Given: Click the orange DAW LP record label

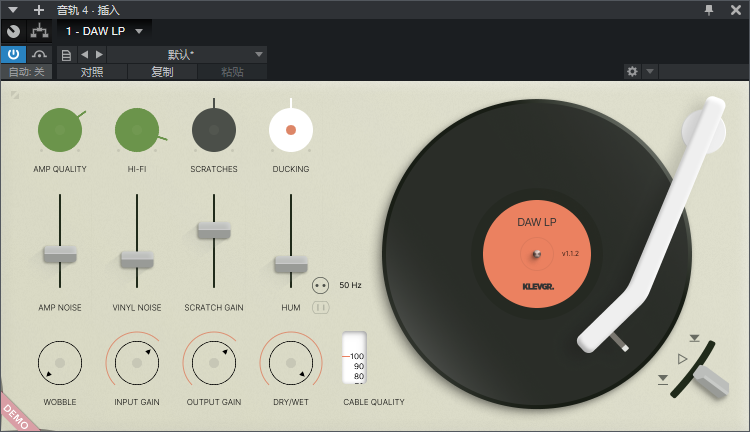Looking at the screenshot, I should tap(537, 254).
